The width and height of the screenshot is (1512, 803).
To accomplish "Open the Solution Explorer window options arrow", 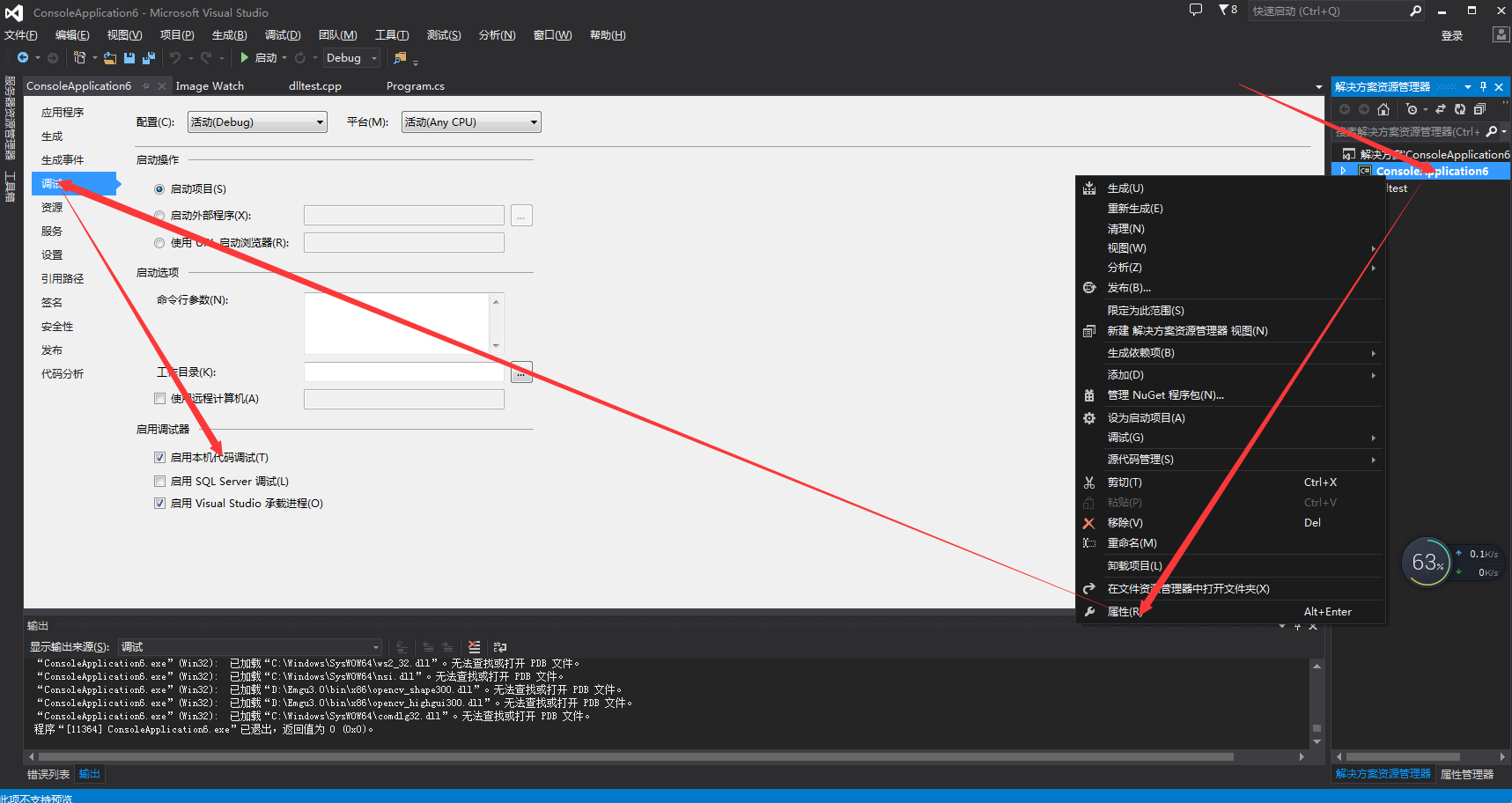I will (x=1468, y=86).
